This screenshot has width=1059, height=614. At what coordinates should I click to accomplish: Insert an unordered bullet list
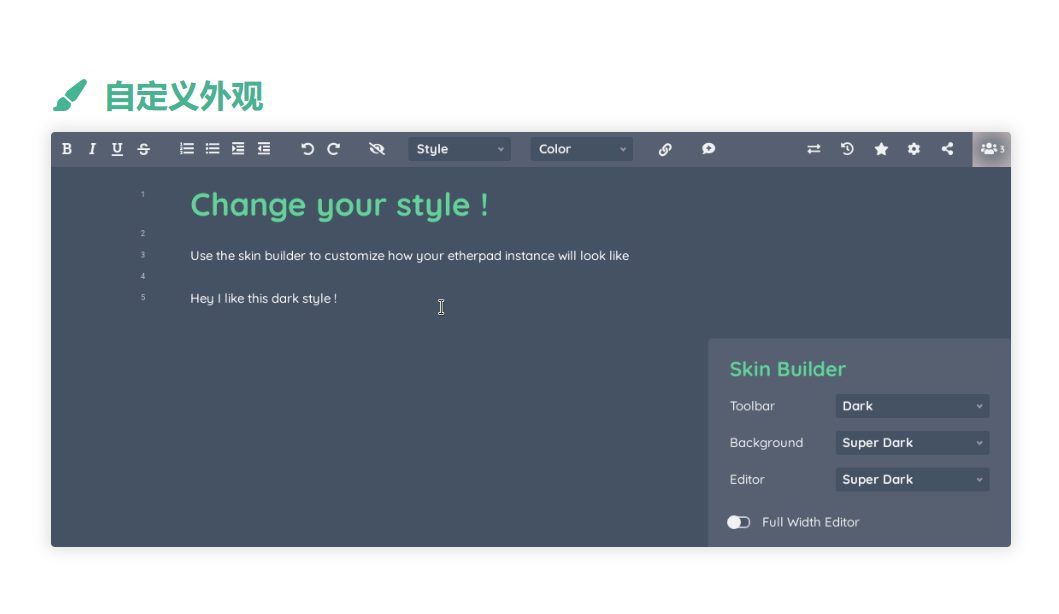213,149
